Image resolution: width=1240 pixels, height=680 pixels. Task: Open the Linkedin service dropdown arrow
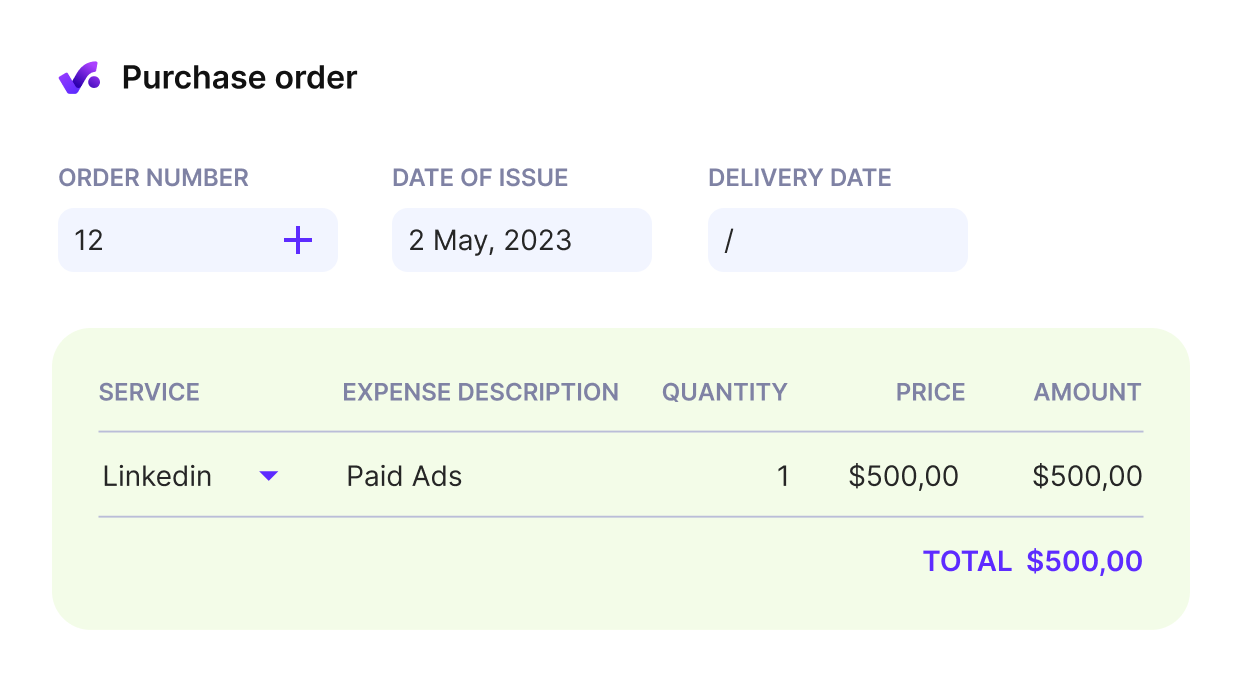[x=268, y=476]
